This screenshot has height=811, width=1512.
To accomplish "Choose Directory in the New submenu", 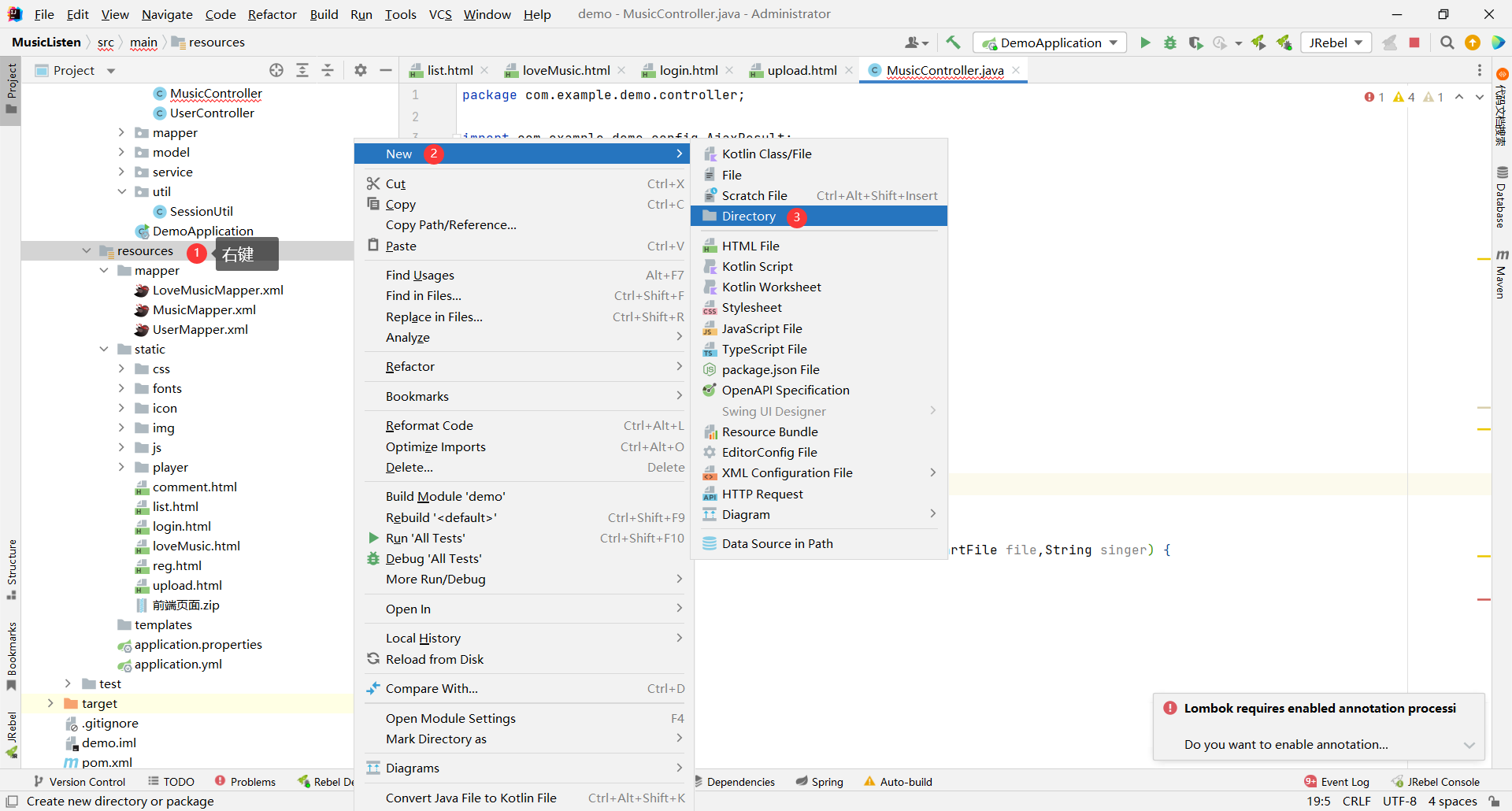I will click(819, 216).
